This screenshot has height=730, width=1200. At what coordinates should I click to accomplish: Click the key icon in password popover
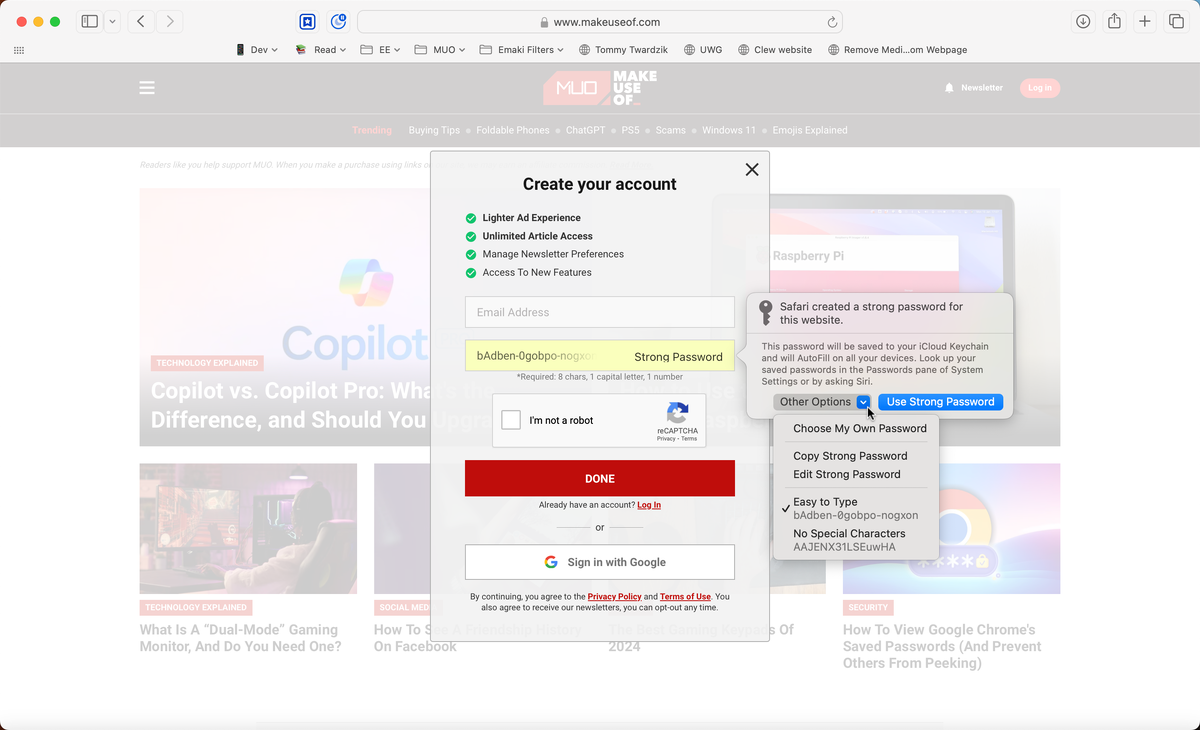pyautogui.click(x=765, y=313)
